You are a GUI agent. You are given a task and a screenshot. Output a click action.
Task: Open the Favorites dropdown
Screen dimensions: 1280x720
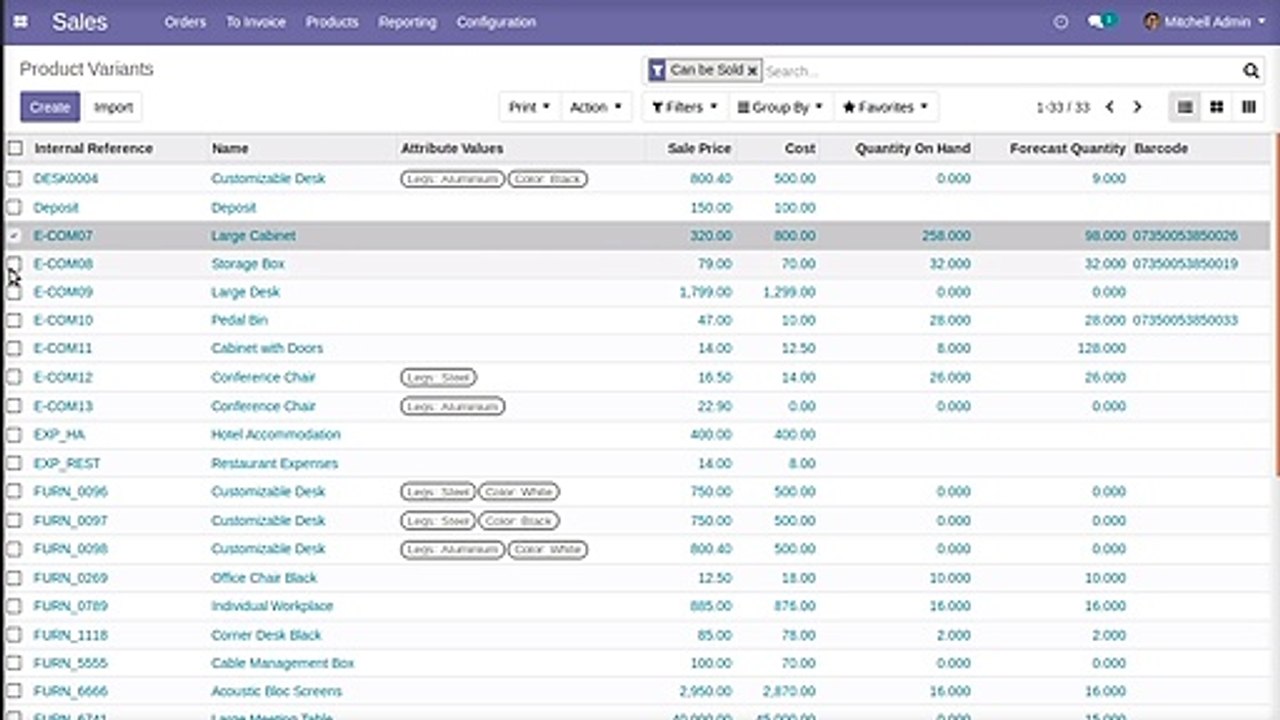(886, 107)
